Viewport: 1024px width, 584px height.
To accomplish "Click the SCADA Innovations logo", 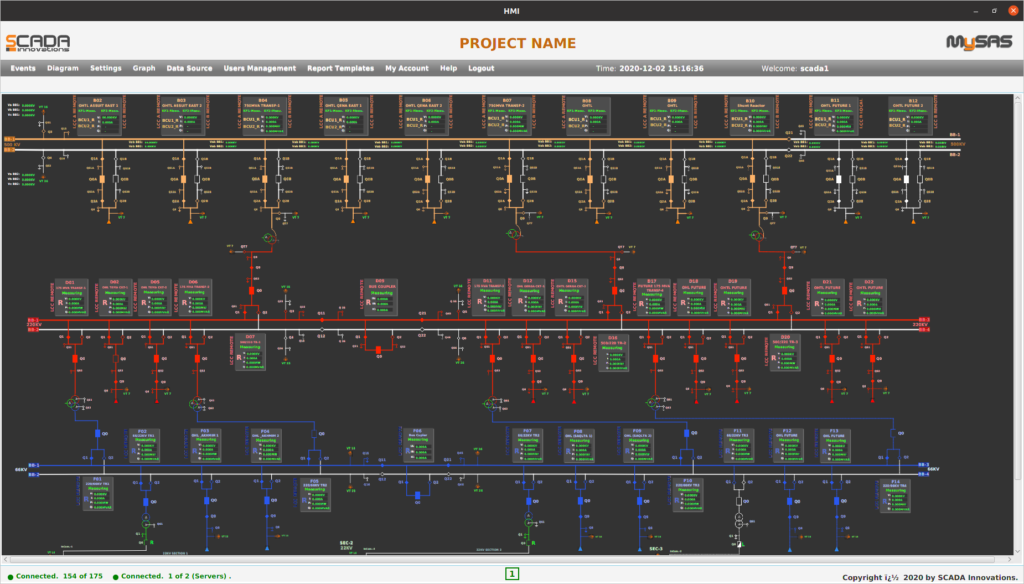I will [x=38, y=42].
